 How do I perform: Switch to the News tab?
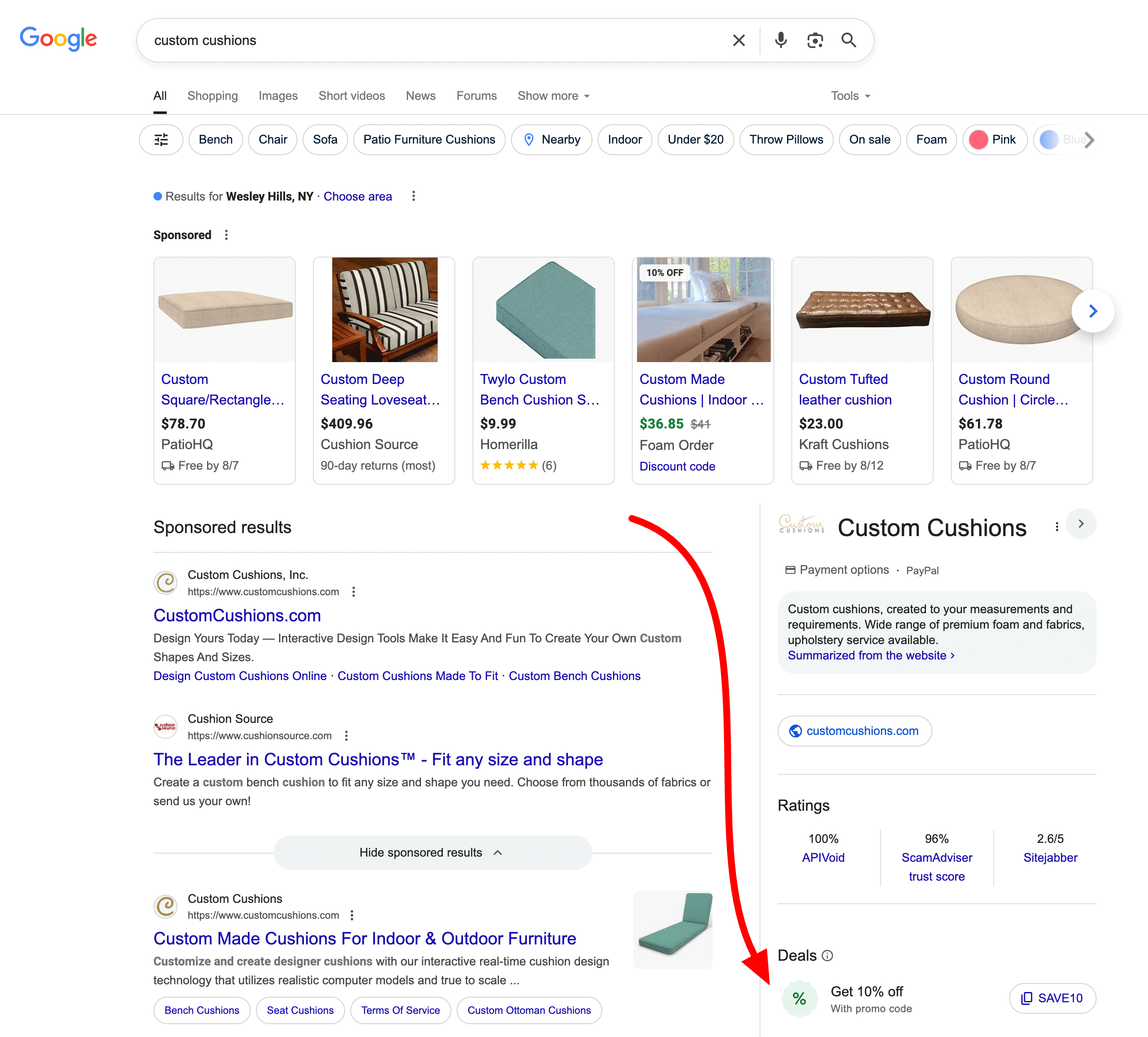click(x=420, y=96)
